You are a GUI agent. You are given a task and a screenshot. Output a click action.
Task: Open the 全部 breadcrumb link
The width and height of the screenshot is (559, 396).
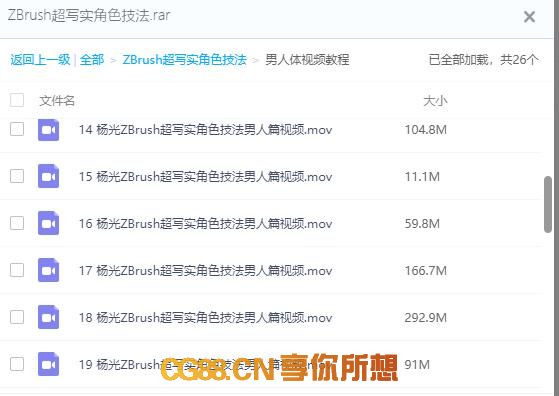click(92, 60)
